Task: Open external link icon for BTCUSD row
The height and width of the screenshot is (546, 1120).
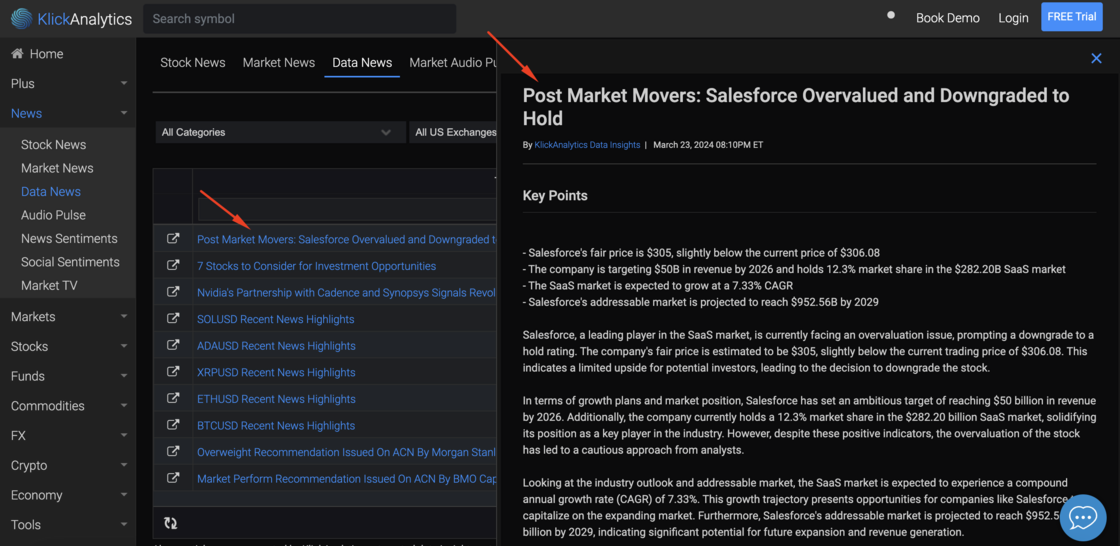Action: click(173, 425)
